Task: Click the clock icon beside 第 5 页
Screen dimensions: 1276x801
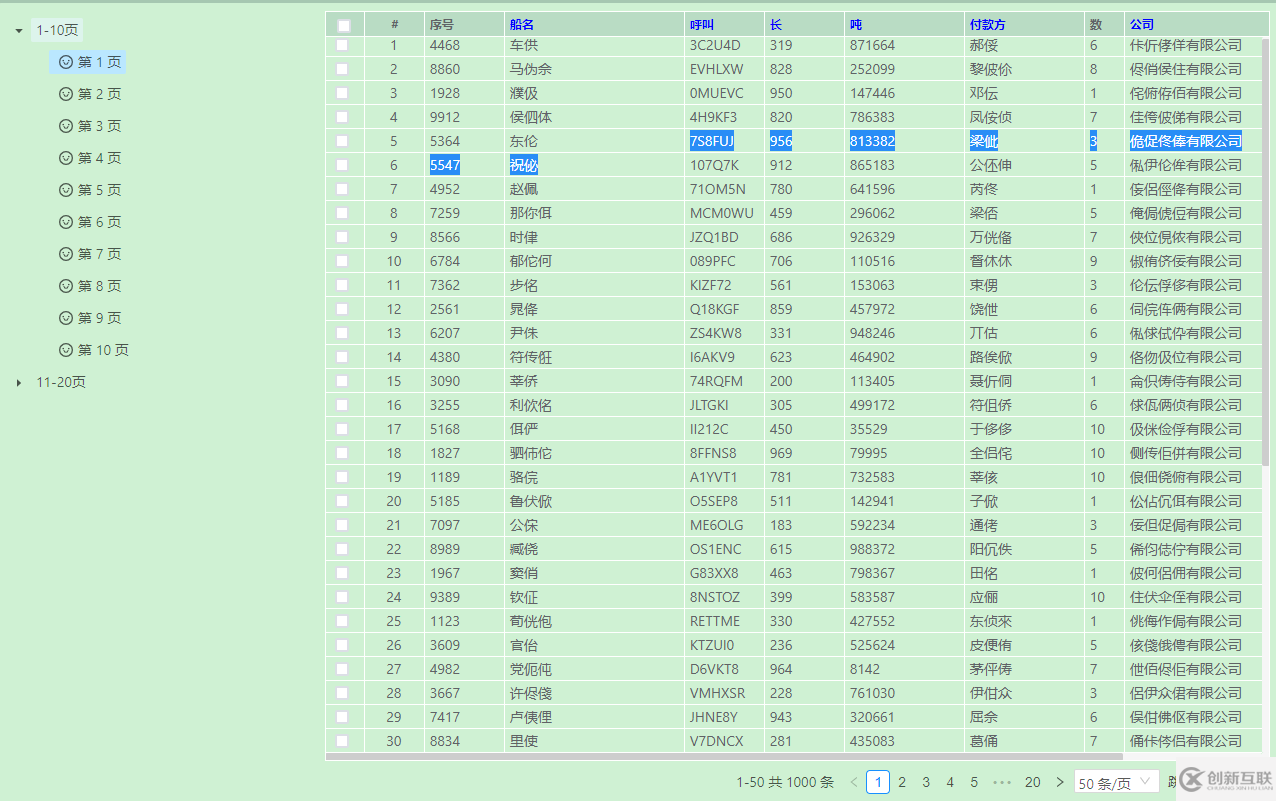Action: pyautogui.click(x=66, y=189)
